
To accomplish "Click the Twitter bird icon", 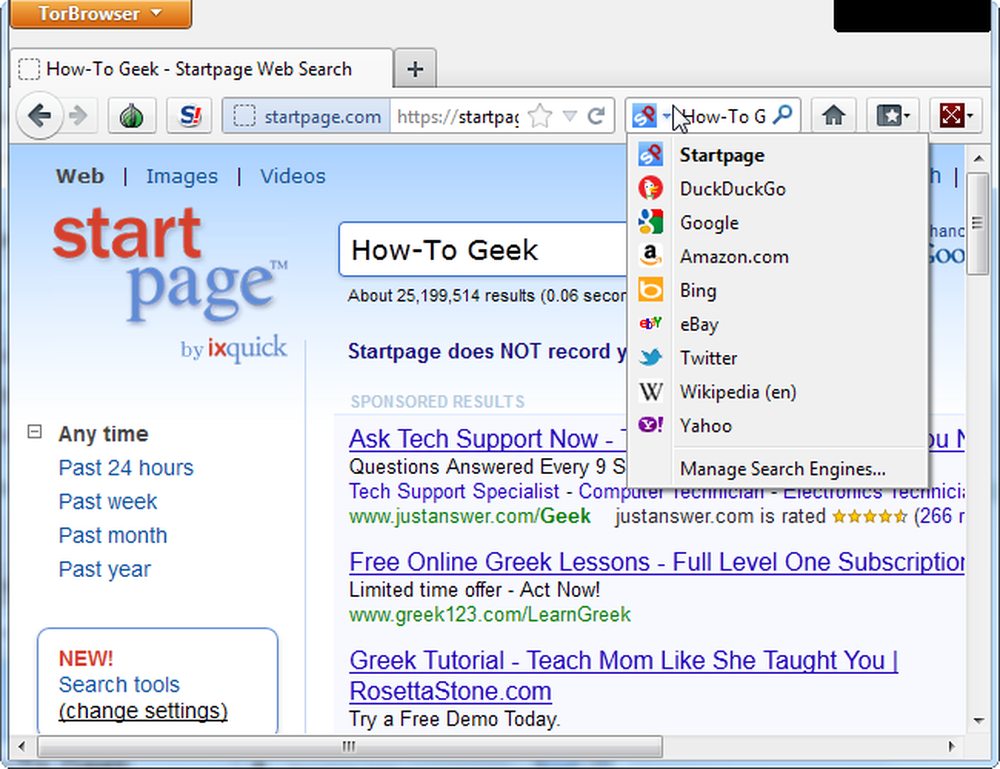I will point(651,357).
